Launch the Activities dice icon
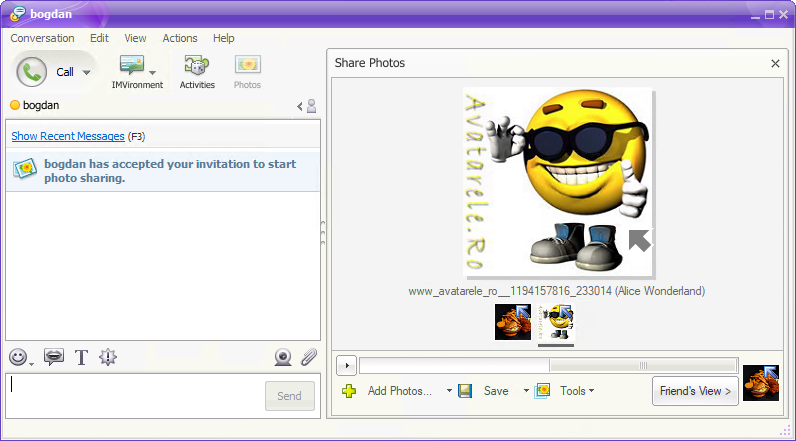796x441 pixels. tap(197, 65)
